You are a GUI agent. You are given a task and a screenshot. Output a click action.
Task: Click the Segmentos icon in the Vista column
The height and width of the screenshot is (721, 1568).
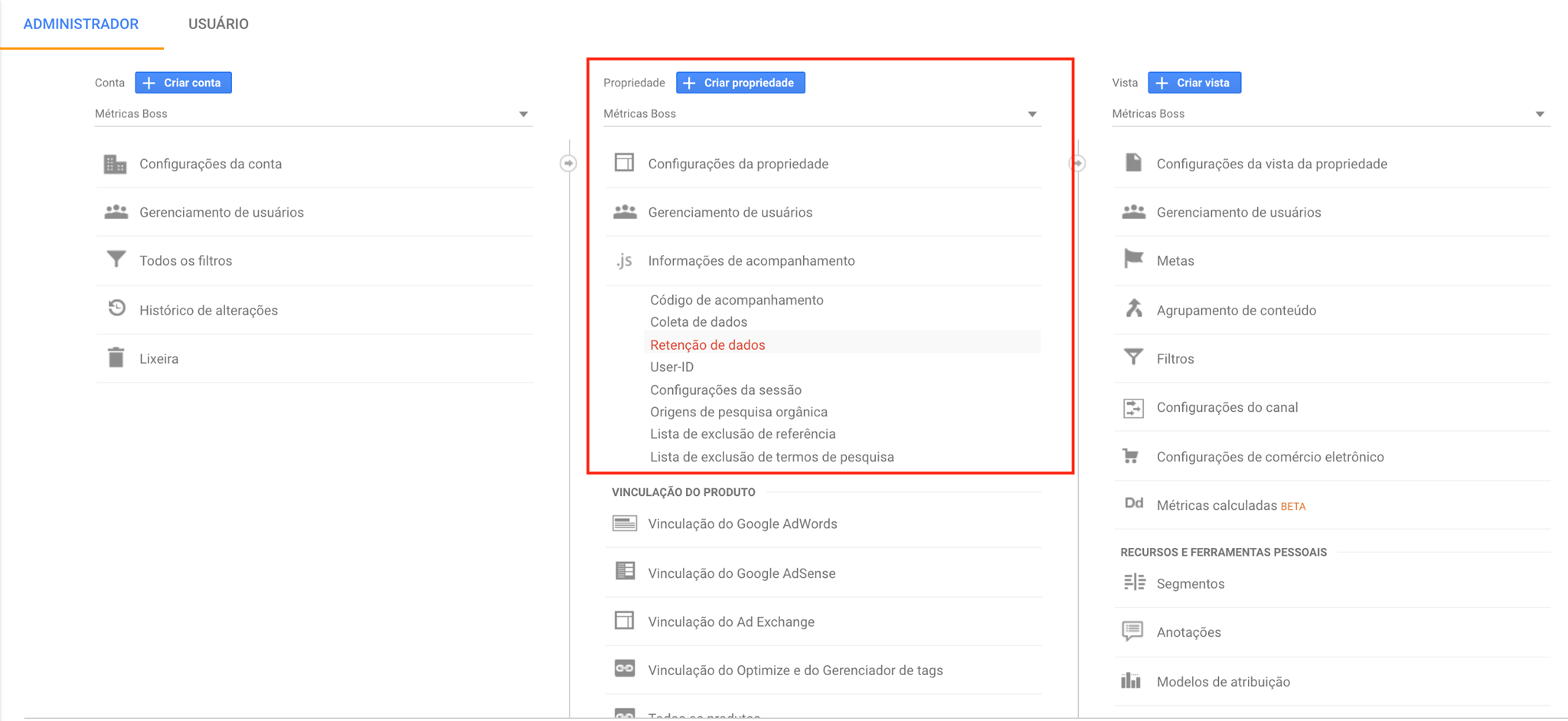click(x=1134, y=582)
